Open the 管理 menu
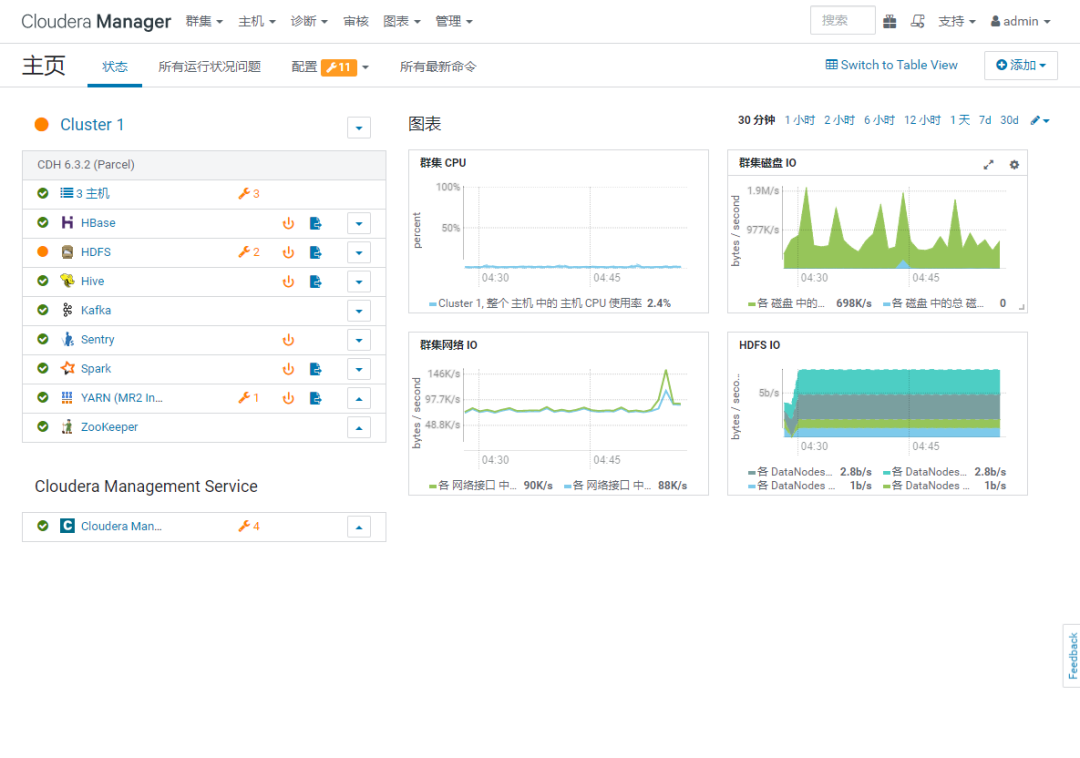 coord(454,21)
